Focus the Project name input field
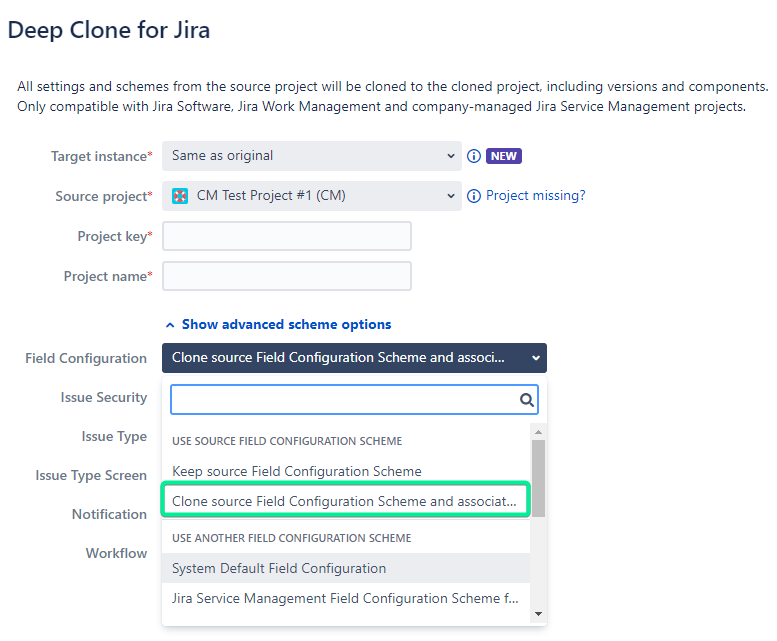 point(287,276)
